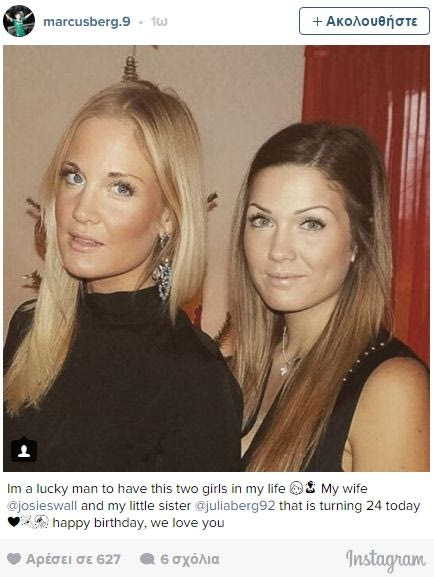Open the @juliaberg92 mention link
434x577 pixels.
pos(234,506)
